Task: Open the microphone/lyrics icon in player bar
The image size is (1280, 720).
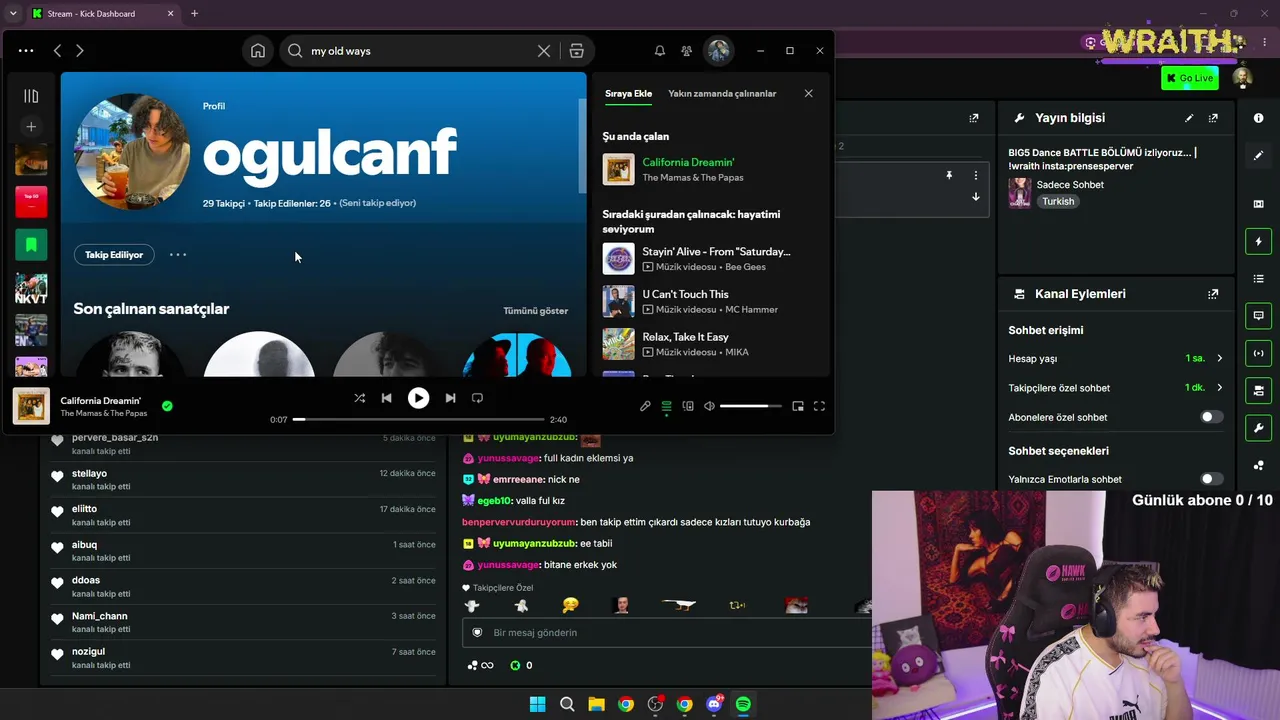Action: coord(645,406)
